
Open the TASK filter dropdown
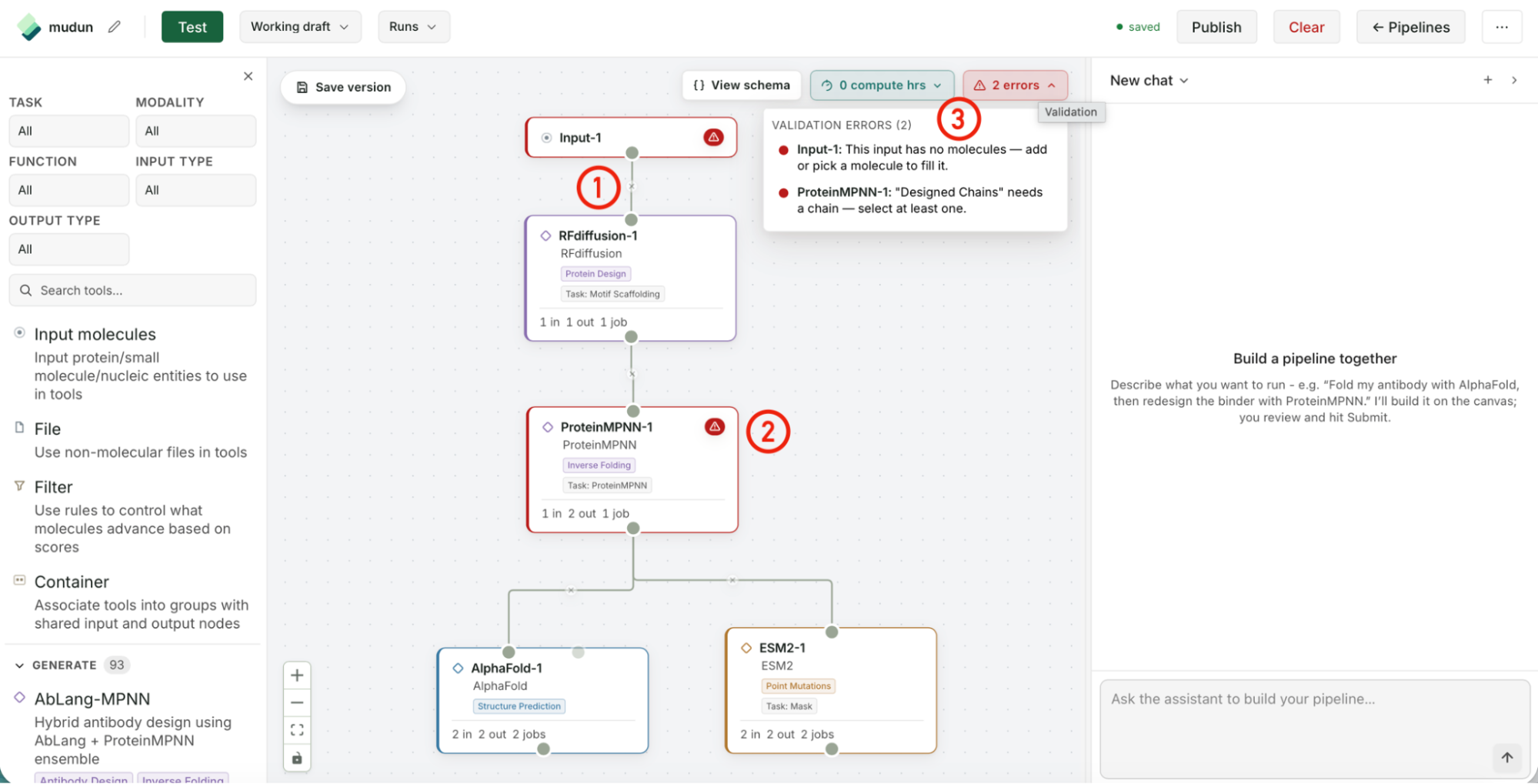(68, 131)
